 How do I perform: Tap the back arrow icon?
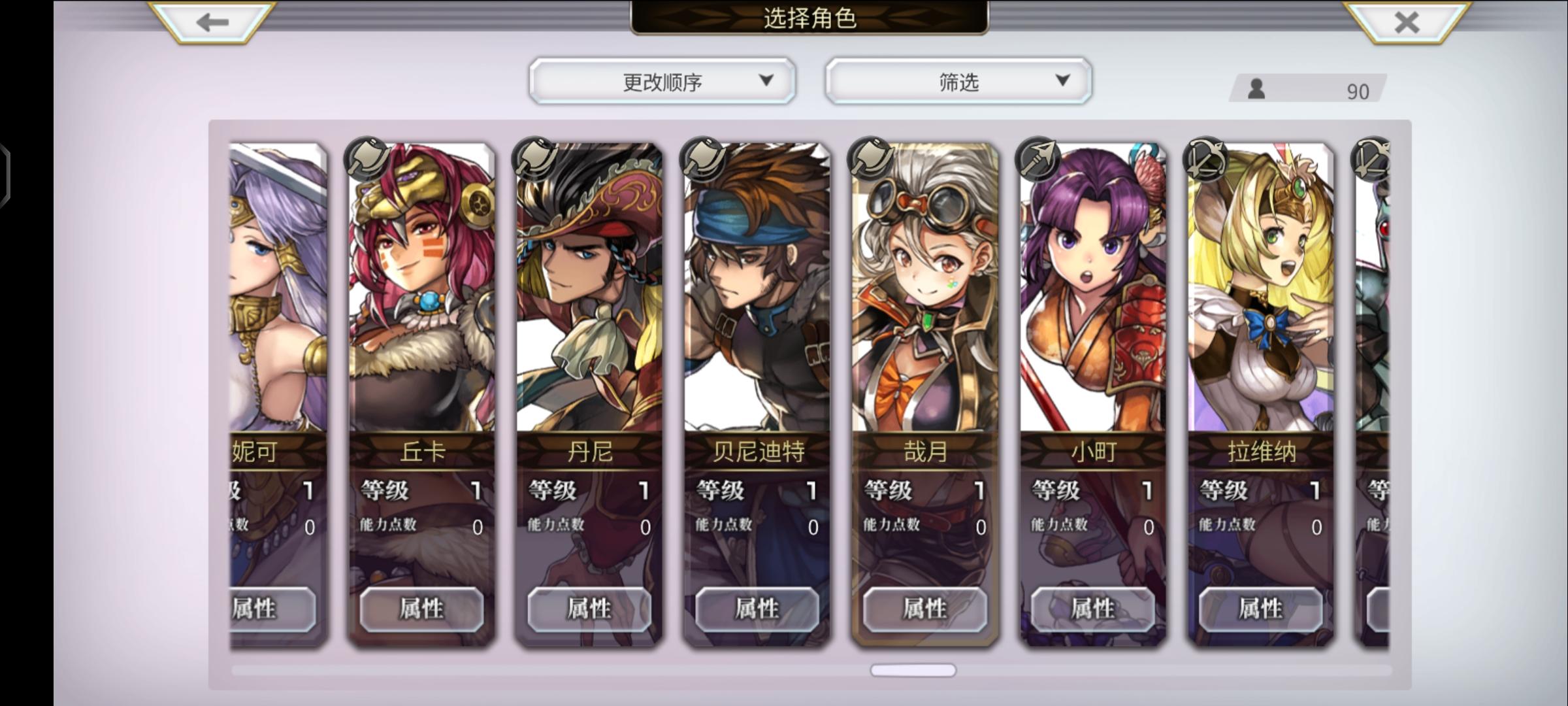click(212, 22)
